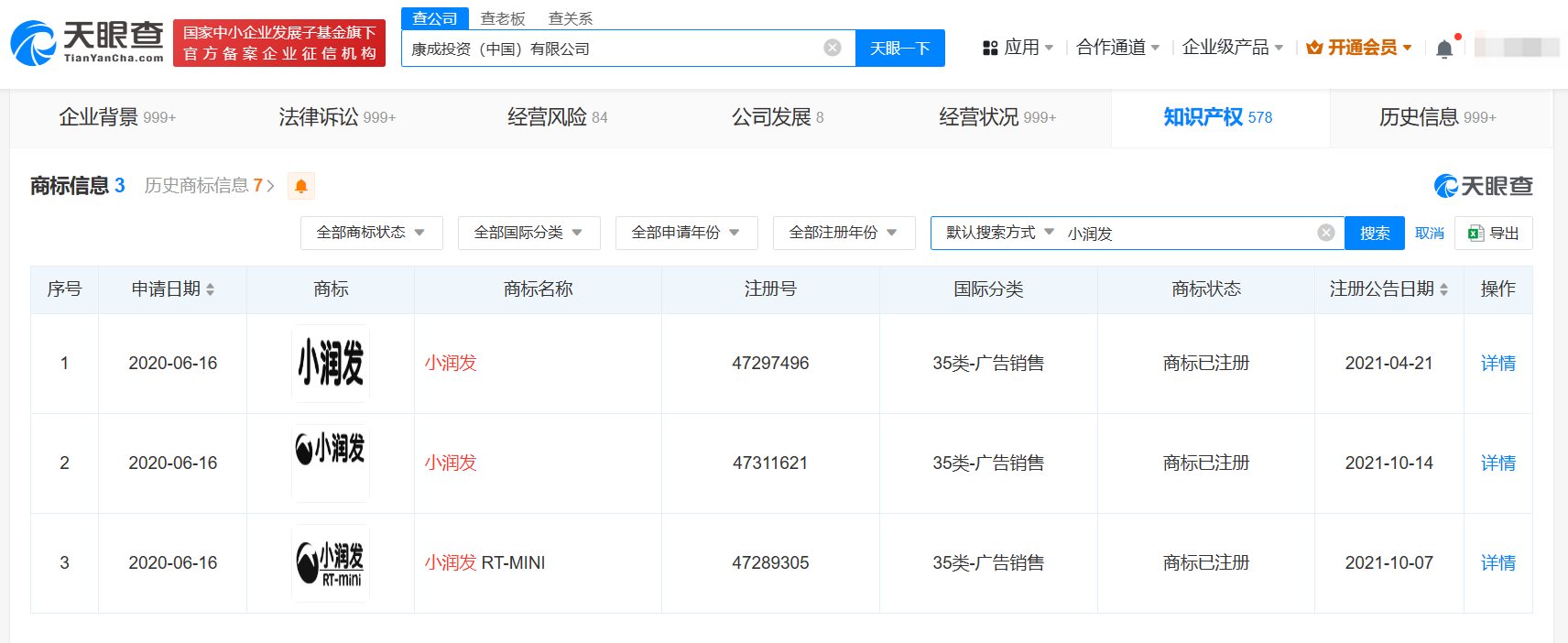
Task: Sort by 申请日期 column arrows
Action: point(211,289)
